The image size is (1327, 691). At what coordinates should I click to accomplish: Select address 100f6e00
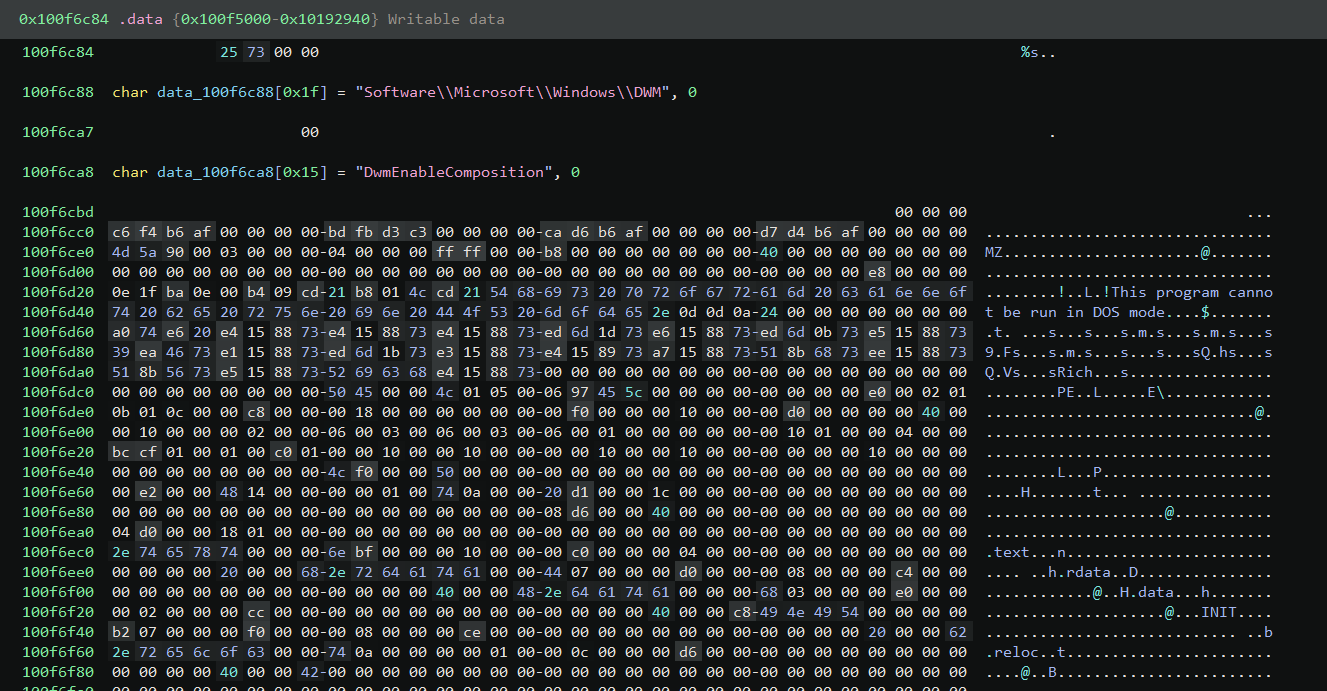pyautogui.click(x=58, y=432)
